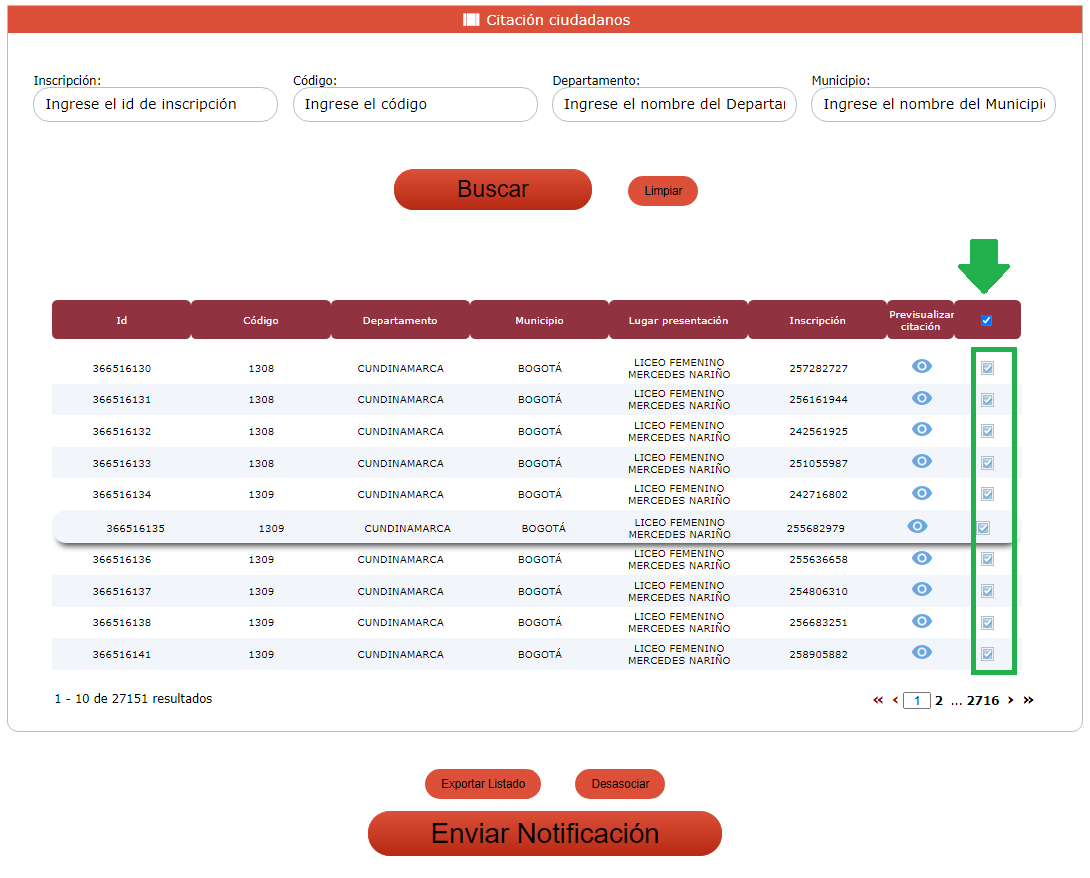Preview citation for inscription 242716802

click(922, 493)
